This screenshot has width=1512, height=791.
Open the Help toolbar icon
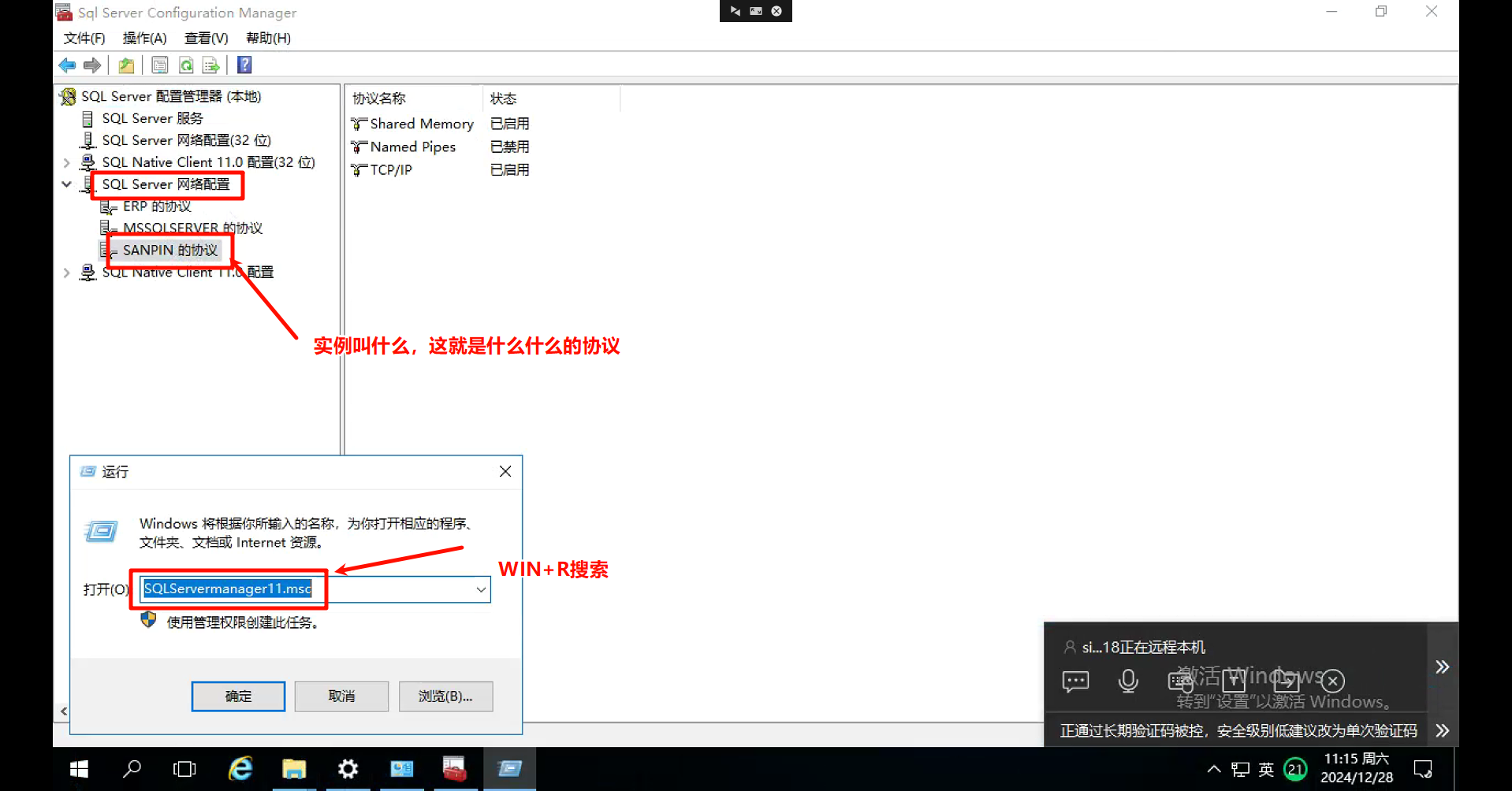[244, 65]
